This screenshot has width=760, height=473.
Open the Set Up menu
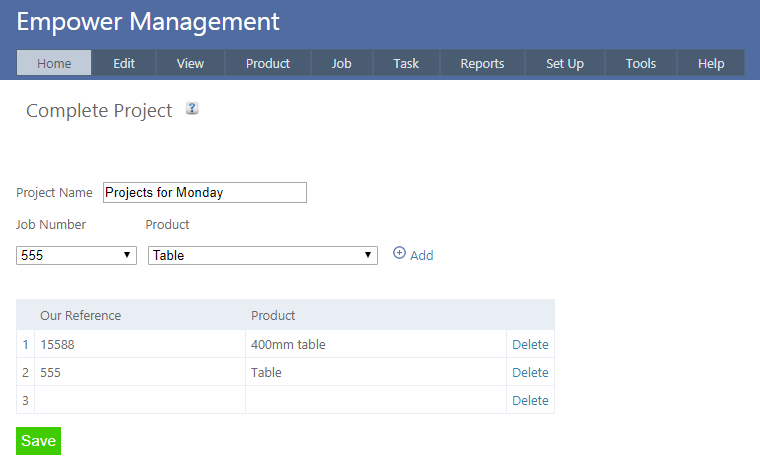tap(565, 63)
